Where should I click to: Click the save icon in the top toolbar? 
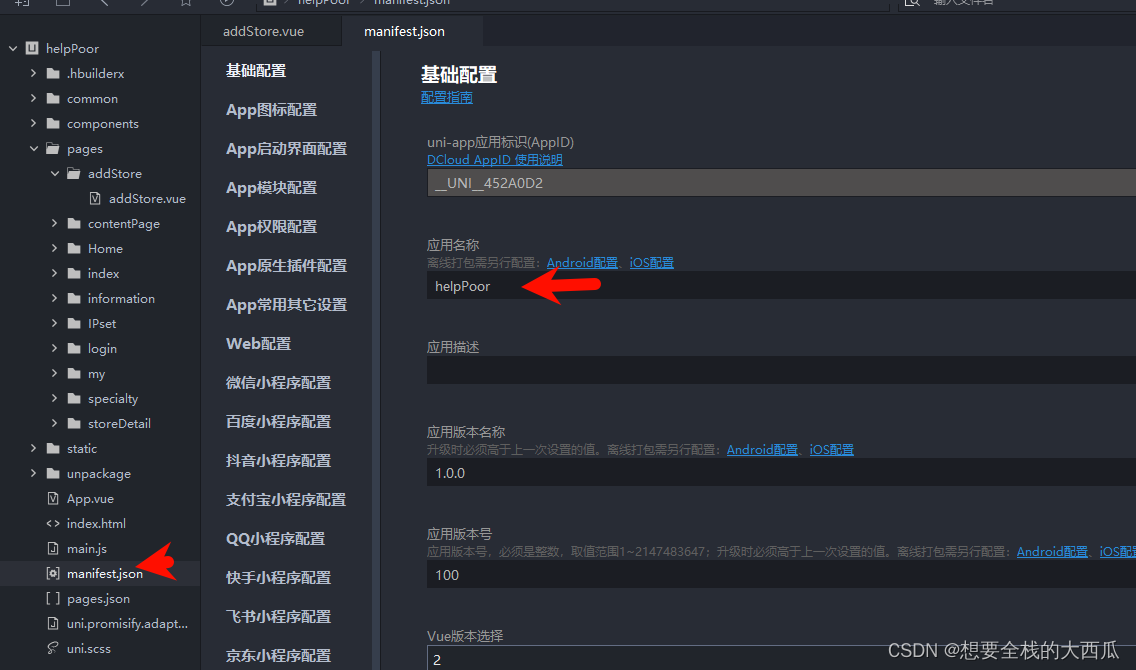(62, 4)
